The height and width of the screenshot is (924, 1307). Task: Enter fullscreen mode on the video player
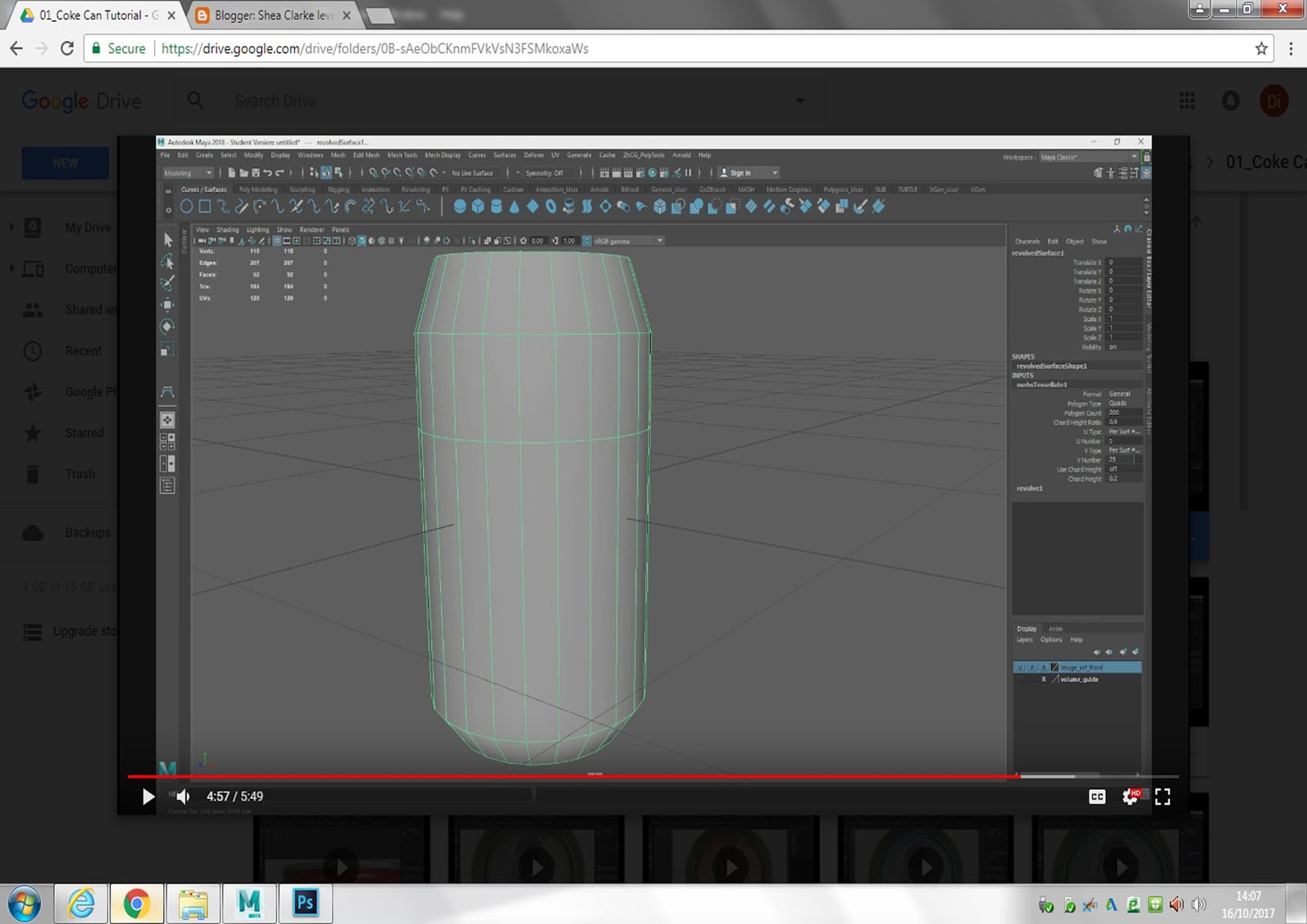pos(1163,797)
